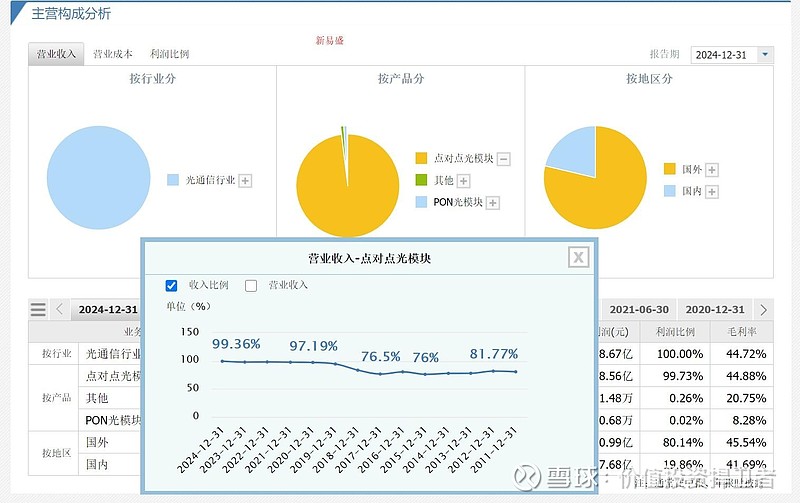Go to previous dates with left arrow
The width and height of the screenshot is (800, 503).
pyautogui.click(x=59, y=309)
